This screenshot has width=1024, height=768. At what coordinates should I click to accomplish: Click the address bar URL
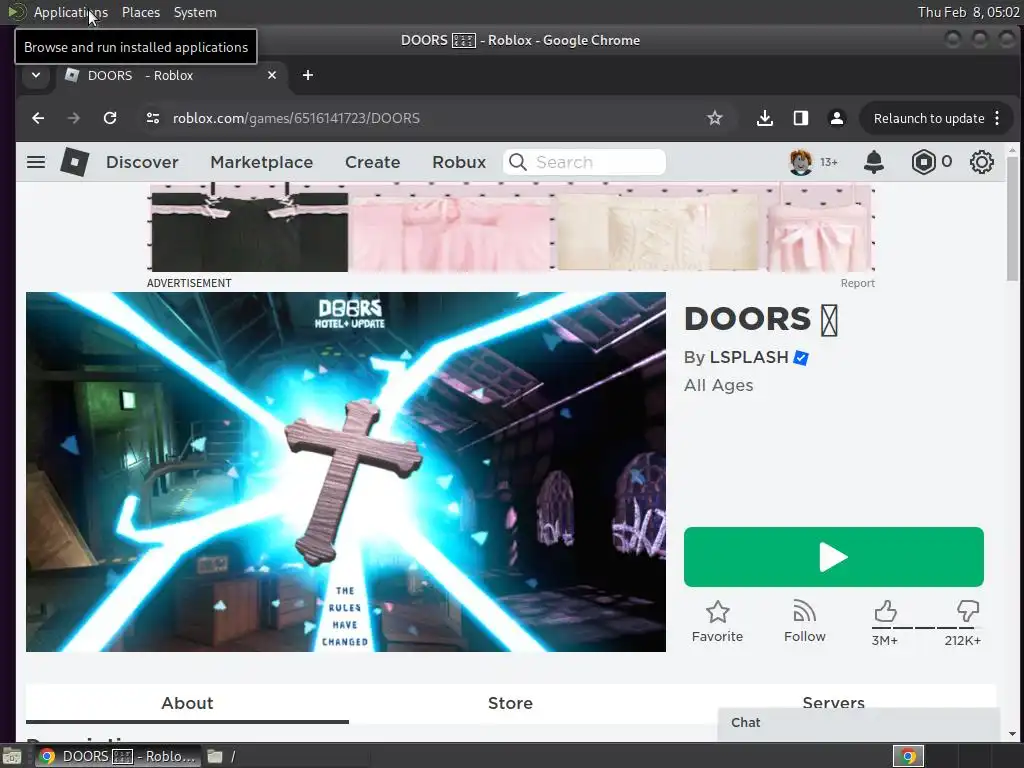click(296, 118)
